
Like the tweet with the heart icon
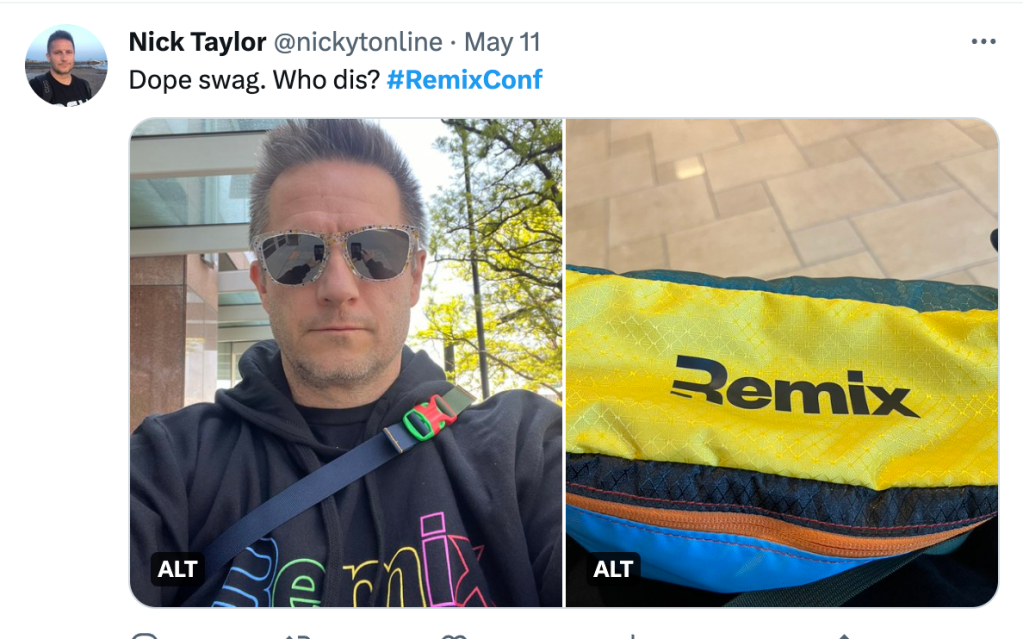[x=454, y=636]
